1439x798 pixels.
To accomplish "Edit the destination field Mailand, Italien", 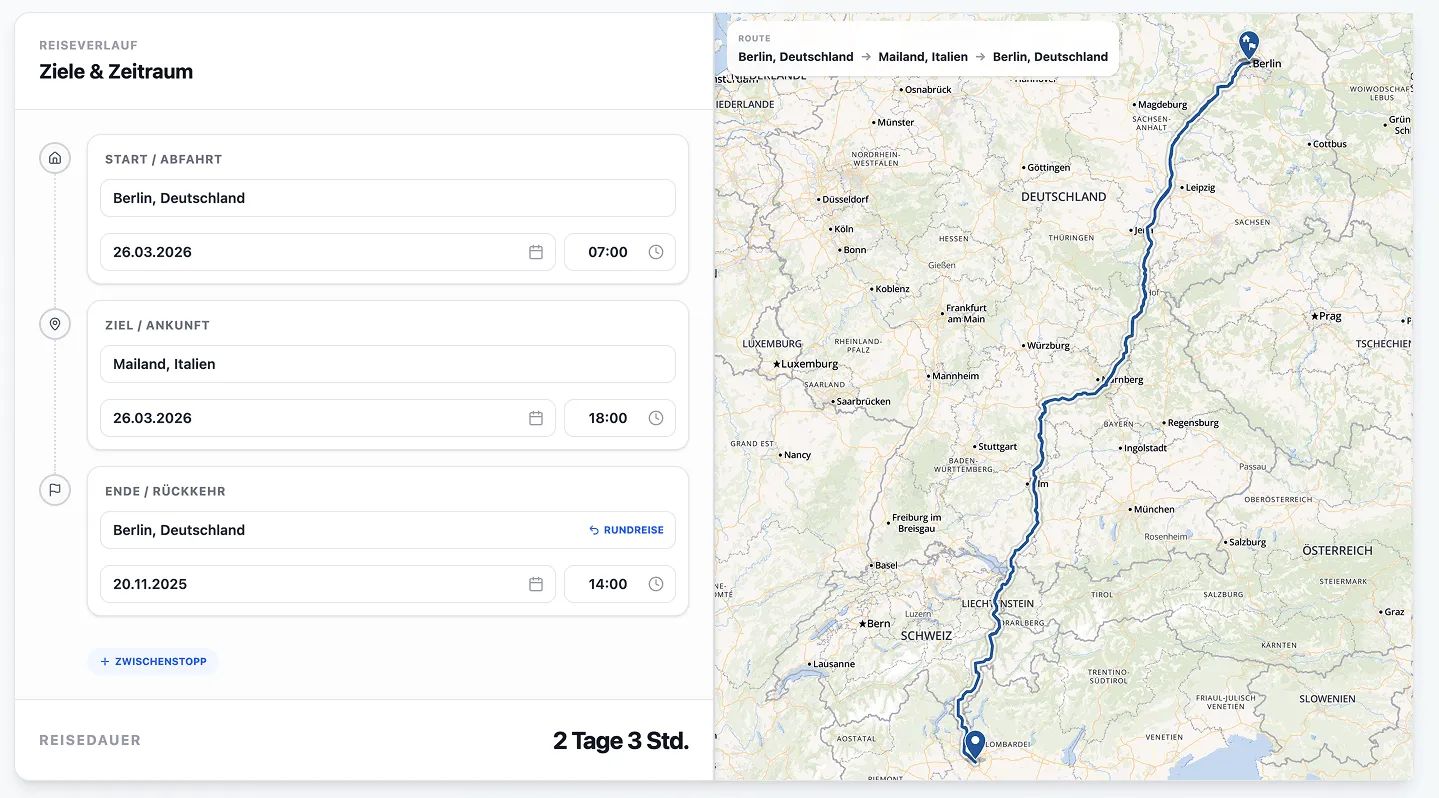I will coord(388,364).
